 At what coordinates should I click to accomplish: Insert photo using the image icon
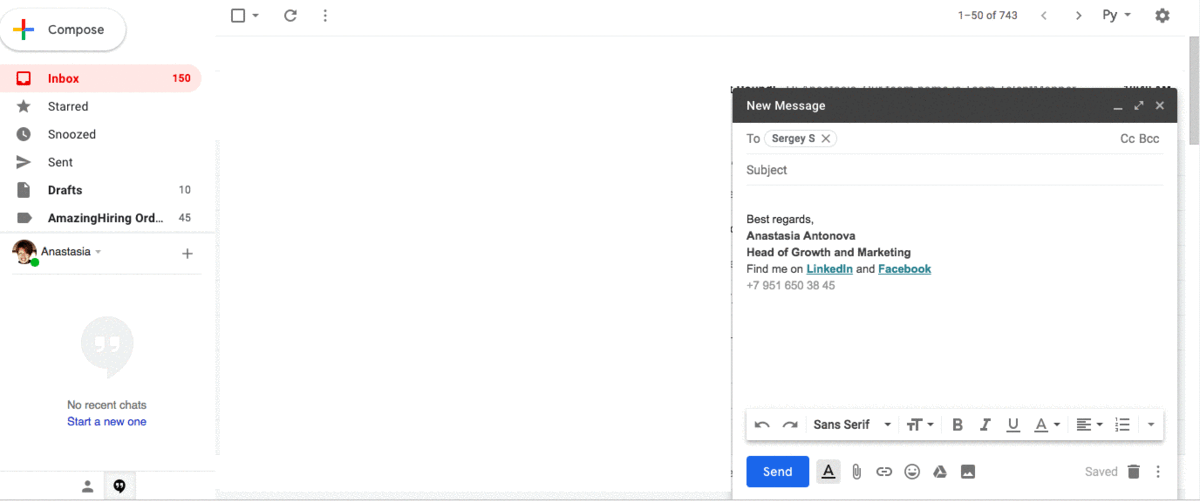coord(968,472)
